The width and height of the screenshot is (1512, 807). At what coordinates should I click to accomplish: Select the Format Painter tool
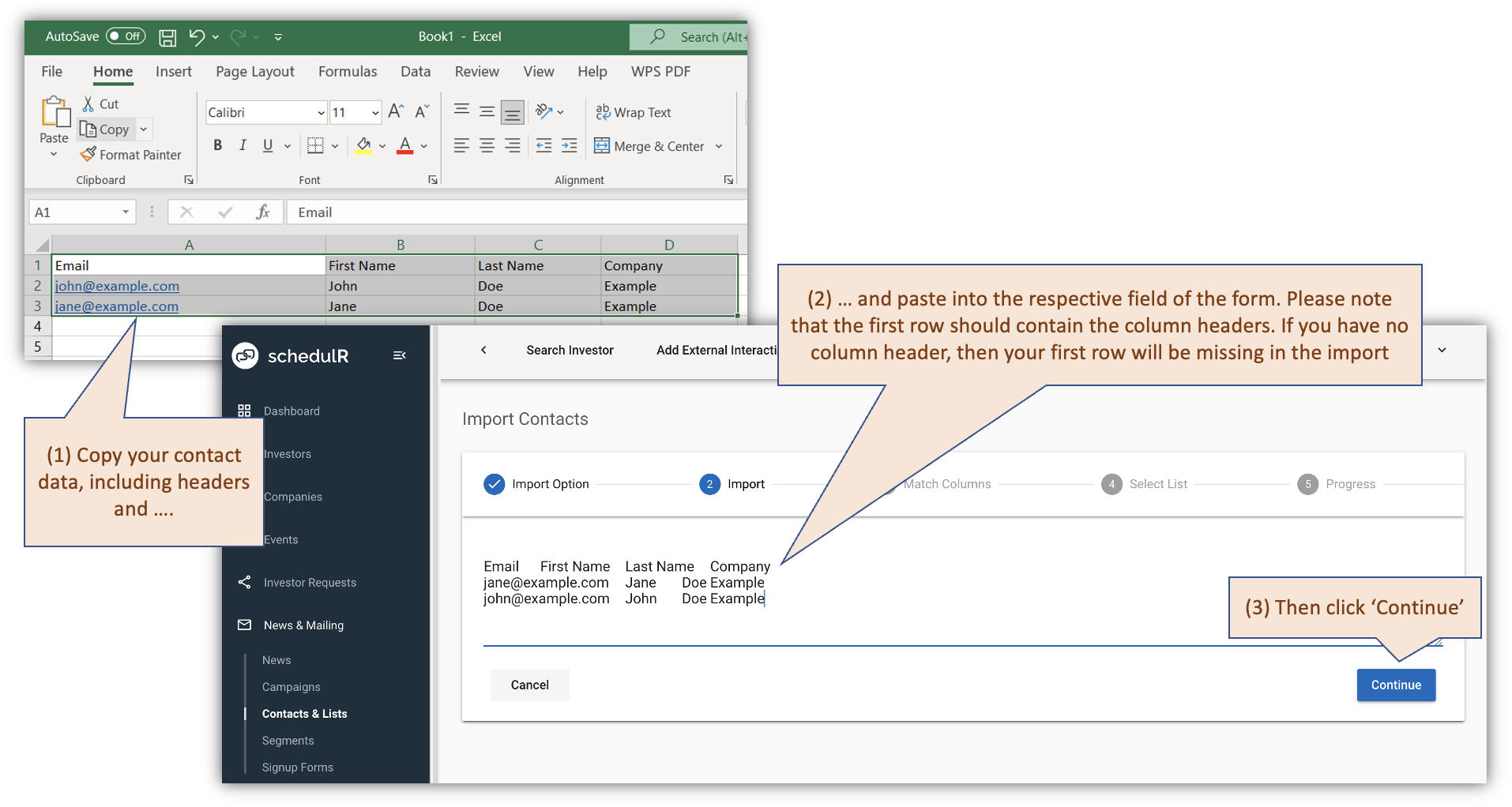click(x=130, y=154)
